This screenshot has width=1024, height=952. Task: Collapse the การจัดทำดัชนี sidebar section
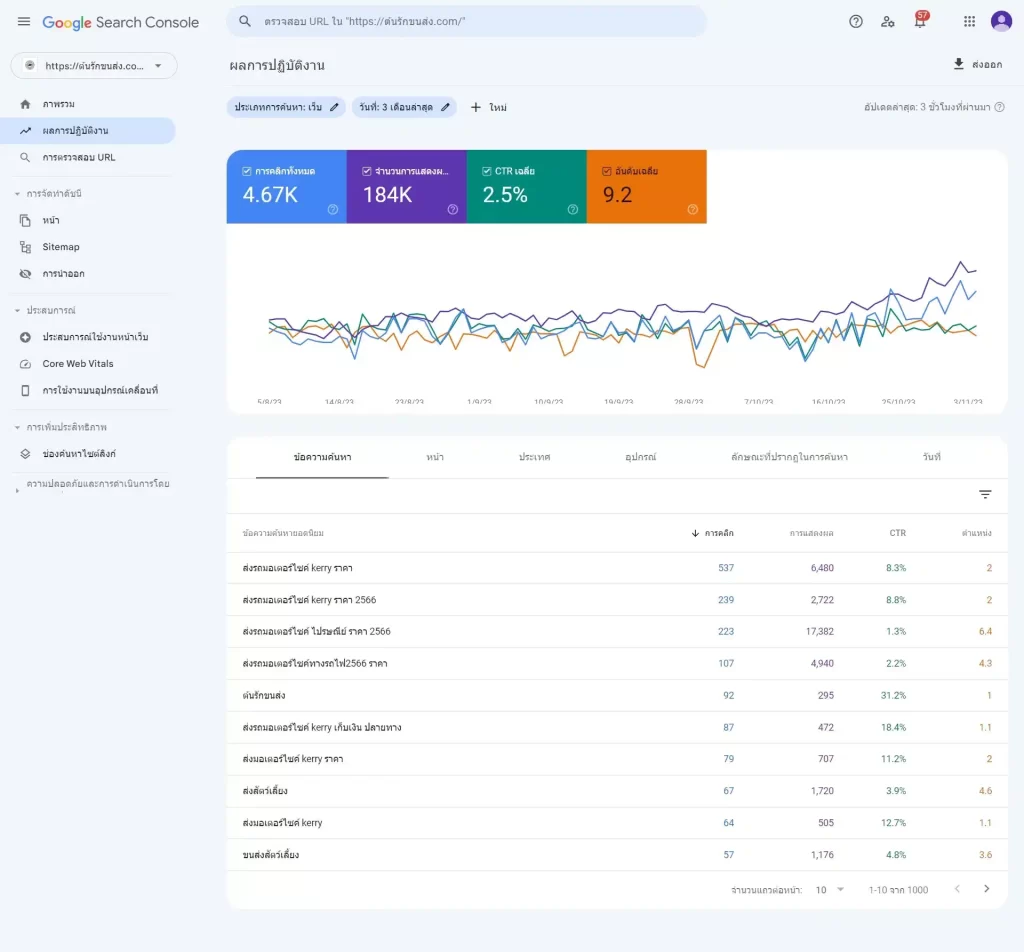click(x=17, y=194)
